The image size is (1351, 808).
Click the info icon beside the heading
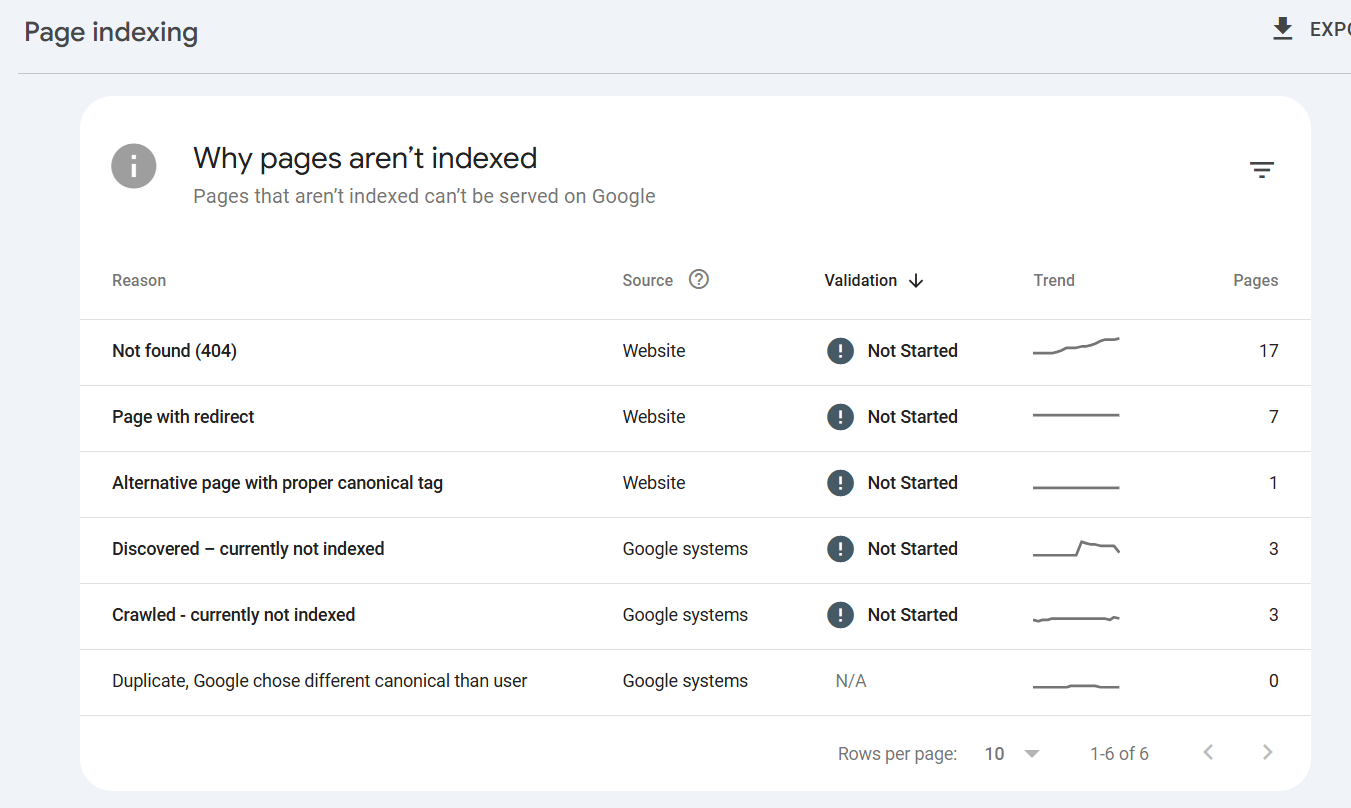pyautogui.click(x=134, y=166)
